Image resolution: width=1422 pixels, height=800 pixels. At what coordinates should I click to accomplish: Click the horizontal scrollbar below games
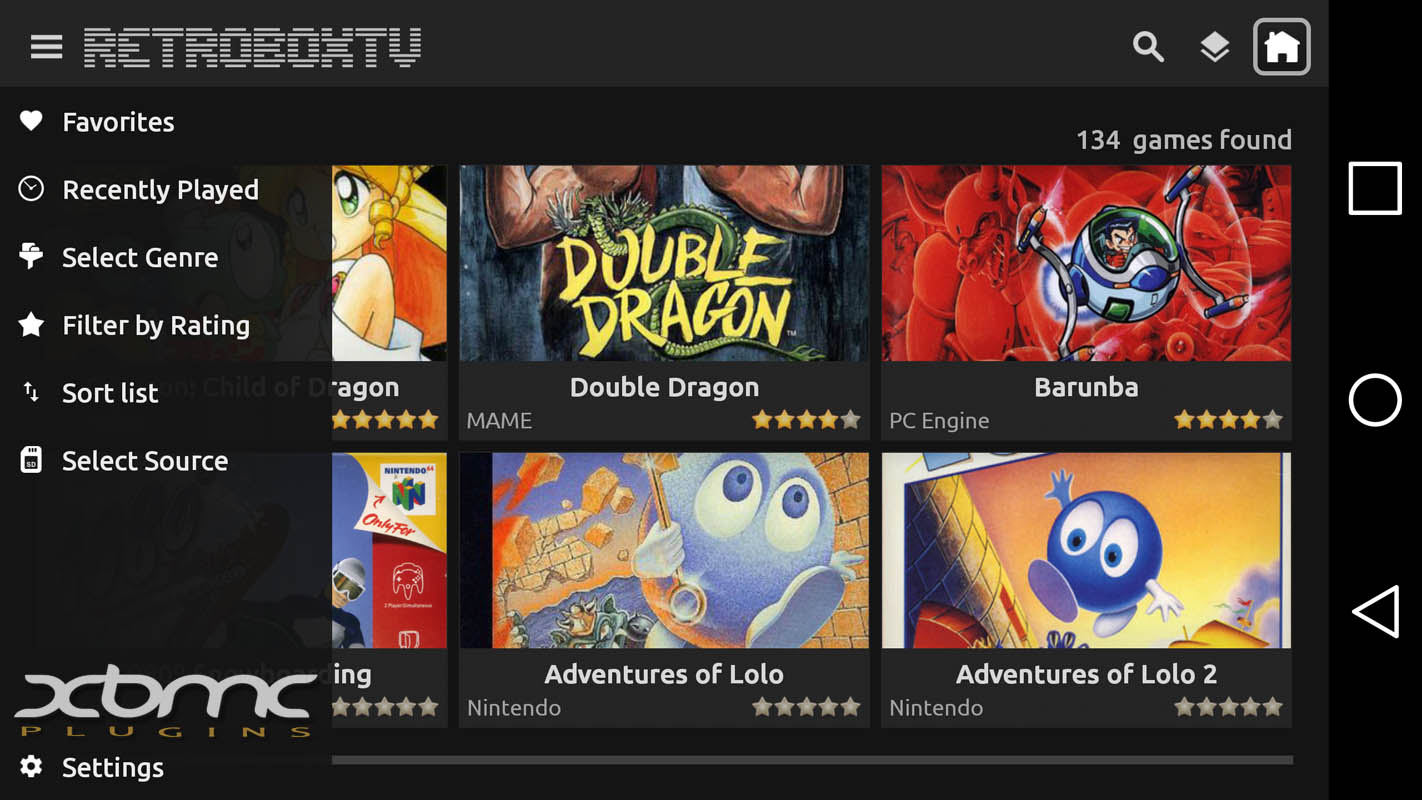[x=812, y=760]
